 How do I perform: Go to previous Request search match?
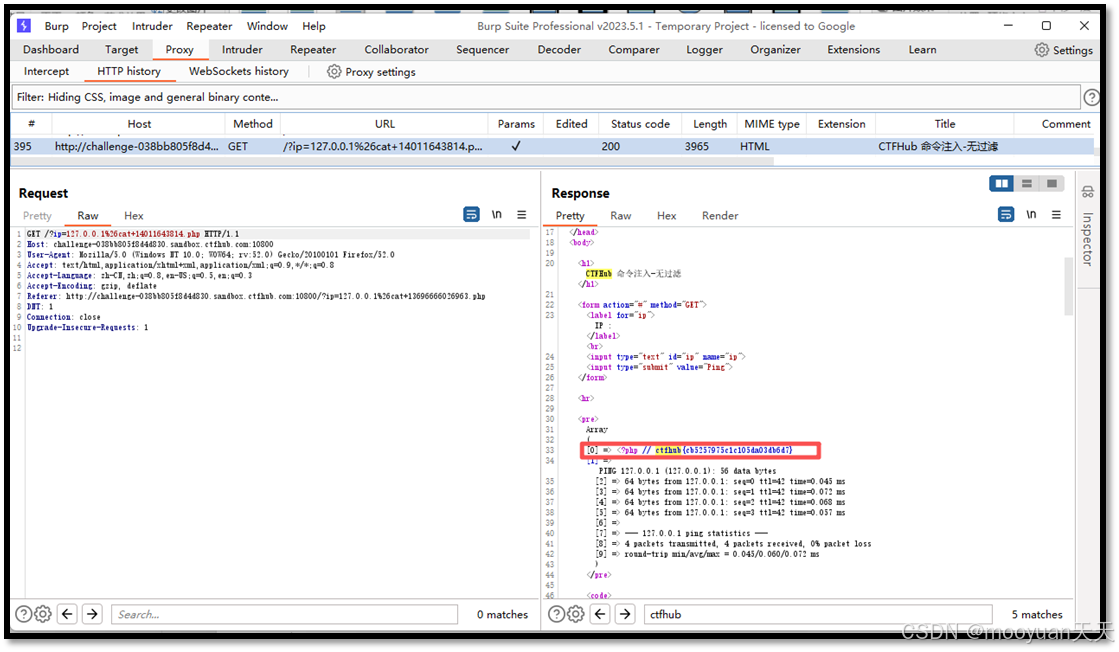(x=68, y=614)
